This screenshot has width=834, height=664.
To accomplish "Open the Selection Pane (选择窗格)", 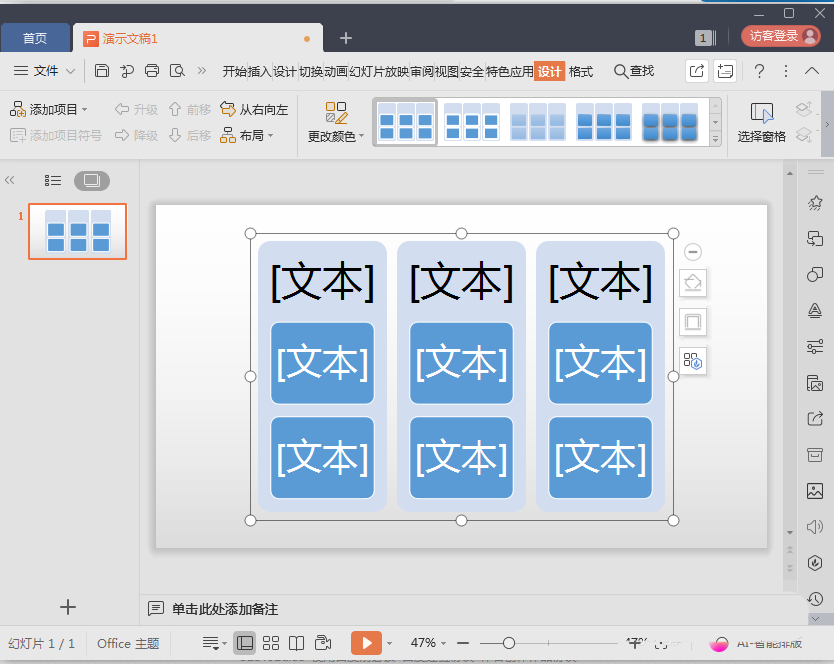I will (x=761, y=122).
